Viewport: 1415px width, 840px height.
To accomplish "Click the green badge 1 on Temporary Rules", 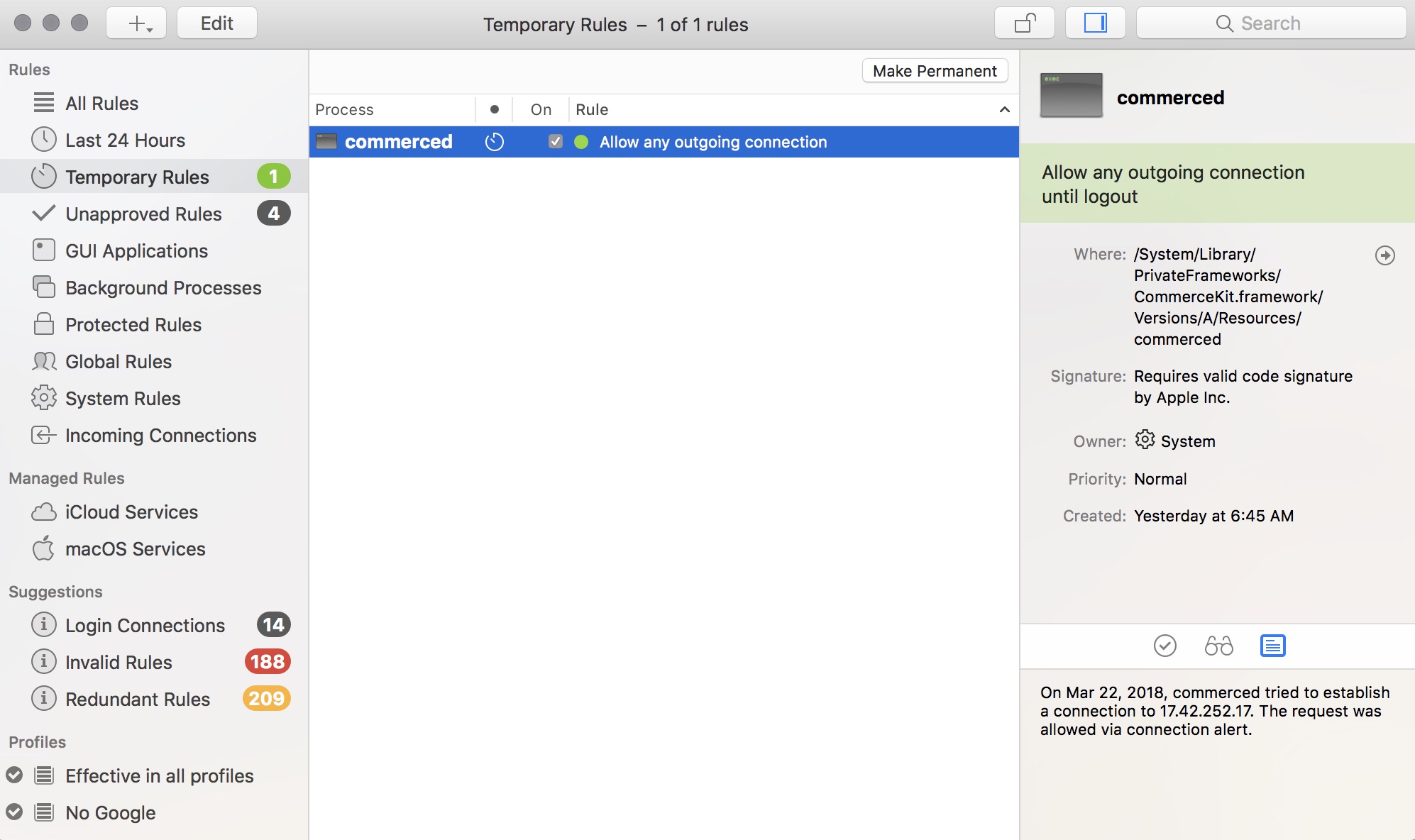I will (273, 176).
